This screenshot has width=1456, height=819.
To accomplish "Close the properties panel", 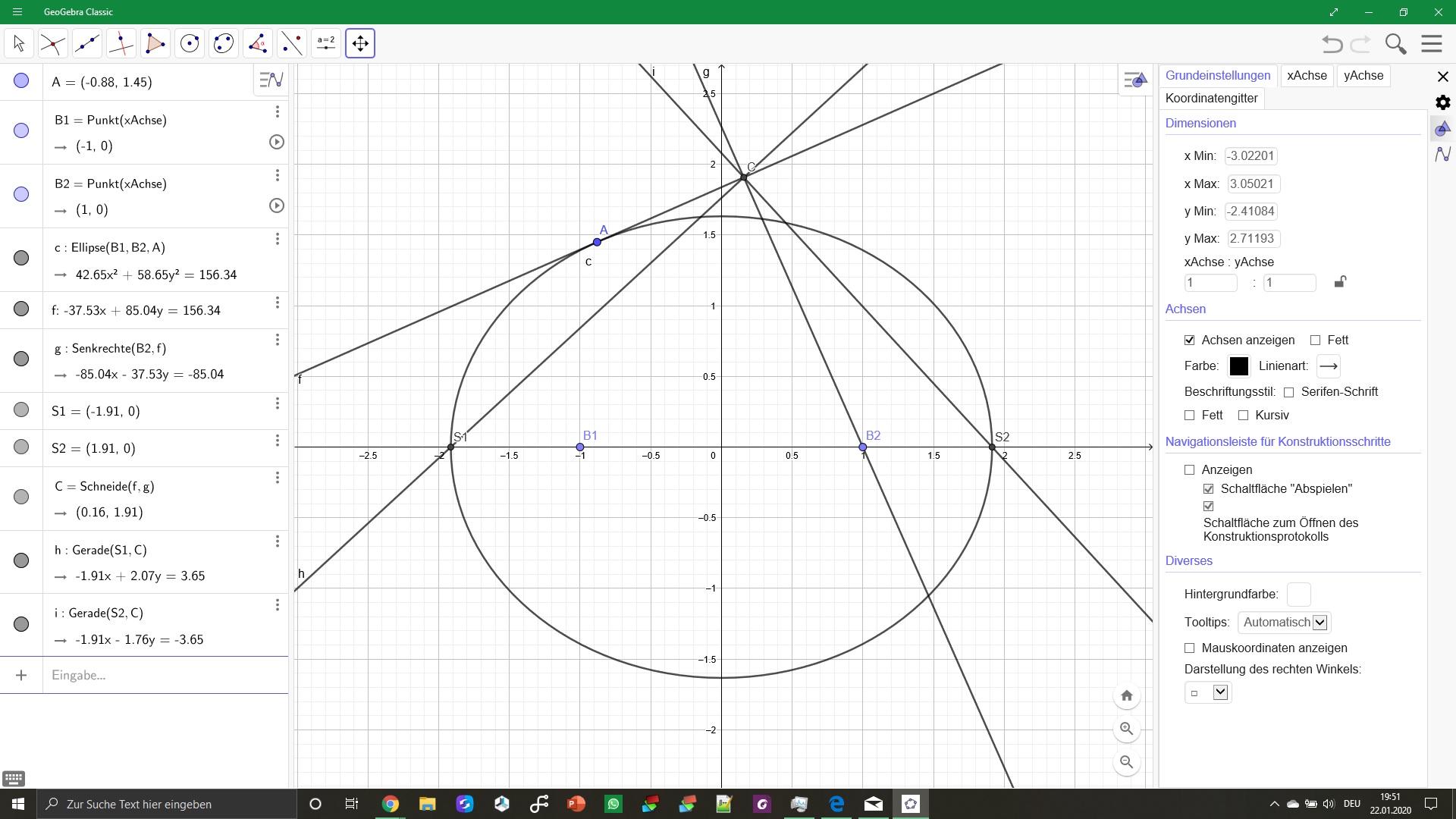I will click(x=1443, y=77).
